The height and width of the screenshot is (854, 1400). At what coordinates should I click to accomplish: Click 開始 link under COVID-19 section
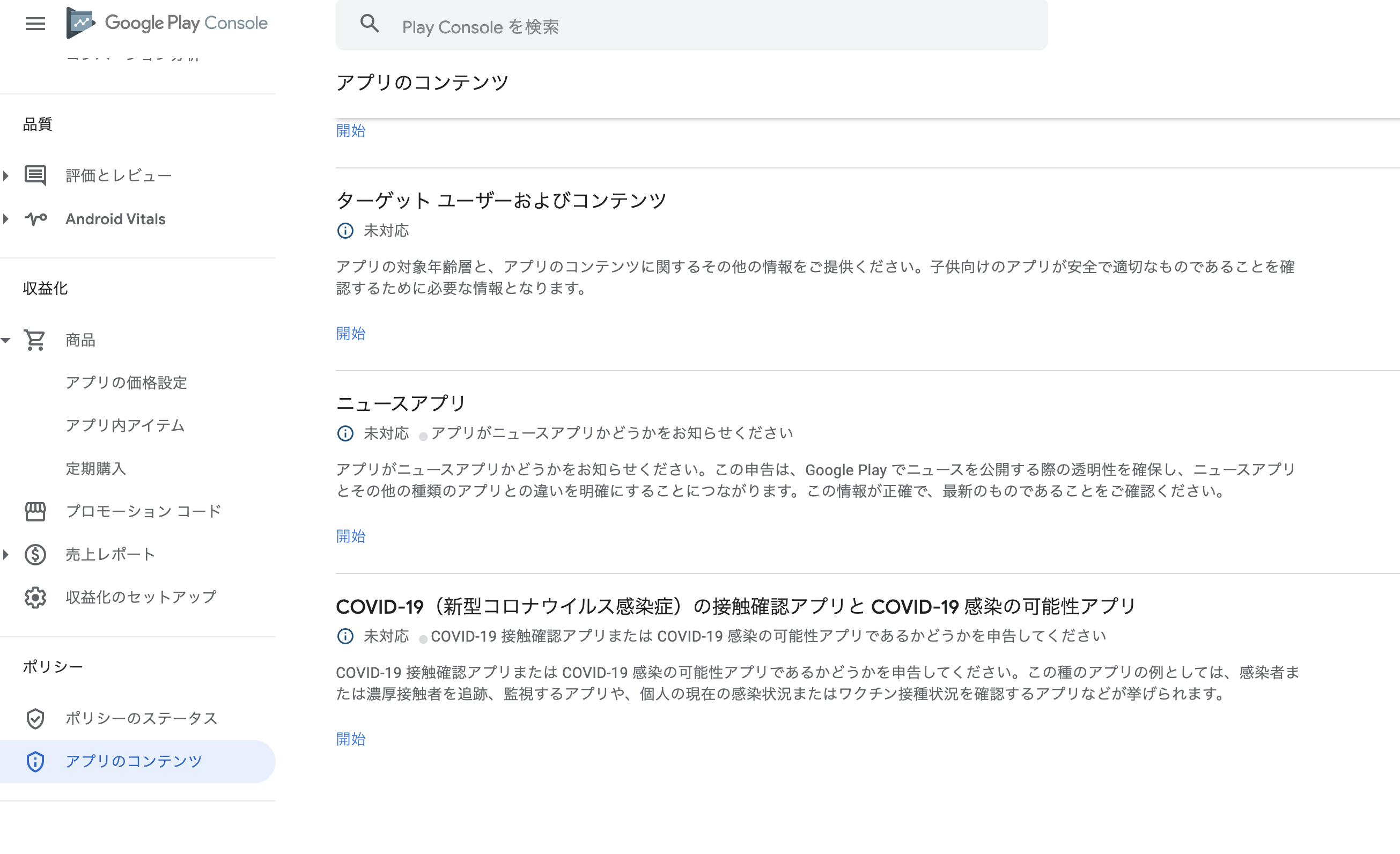click(x=351, y=739)
